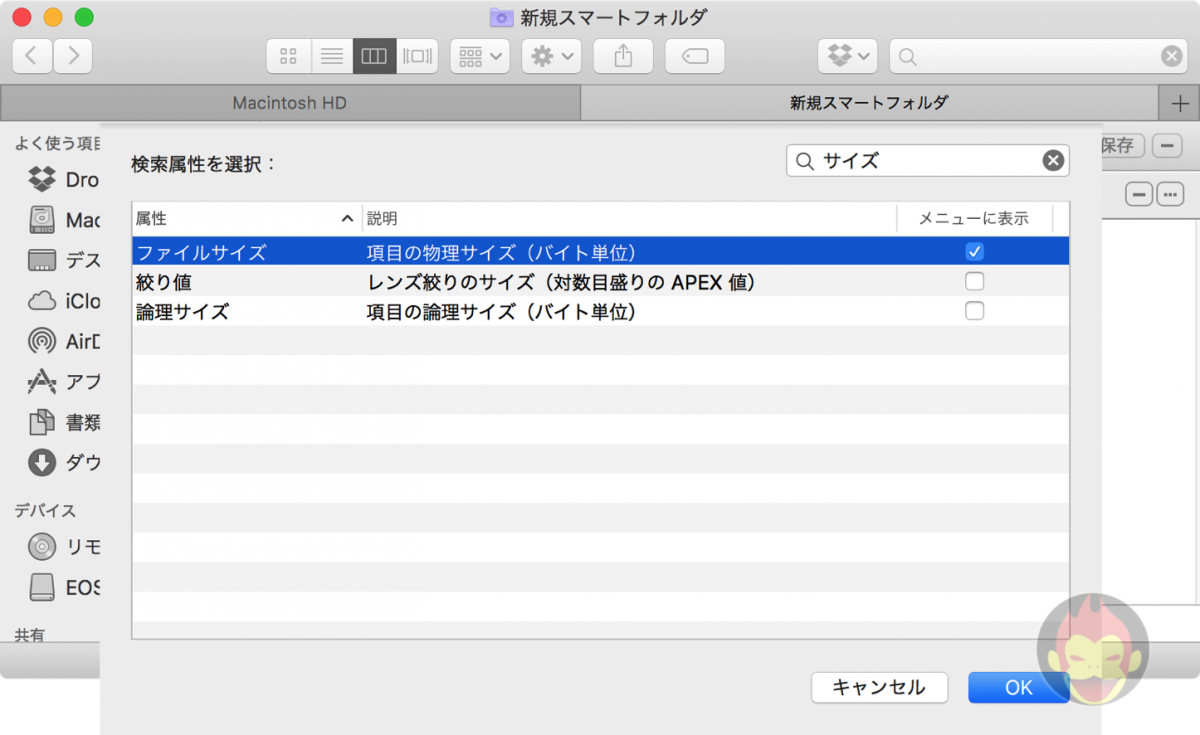Click the Tags toolbar button

tap(694, 56)
